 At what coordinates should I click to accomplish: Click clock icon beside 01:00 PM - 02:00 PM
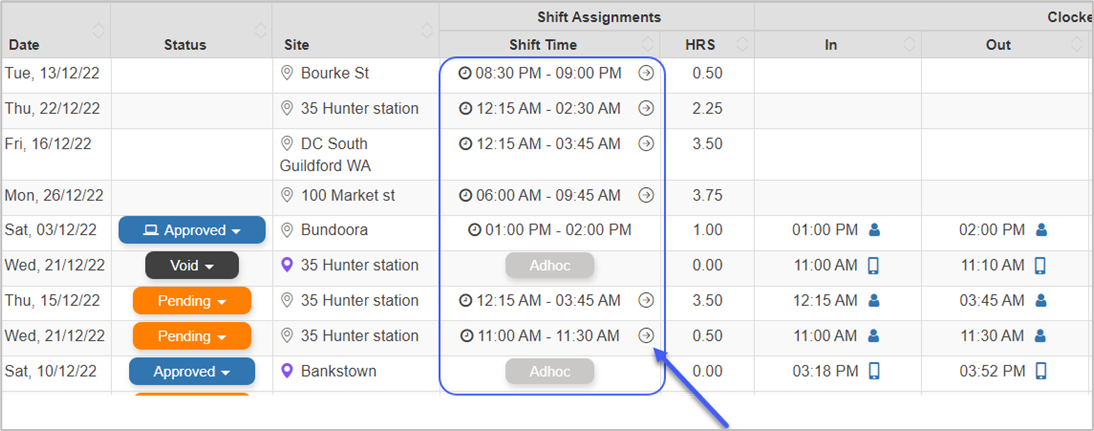tap(474, 230)
